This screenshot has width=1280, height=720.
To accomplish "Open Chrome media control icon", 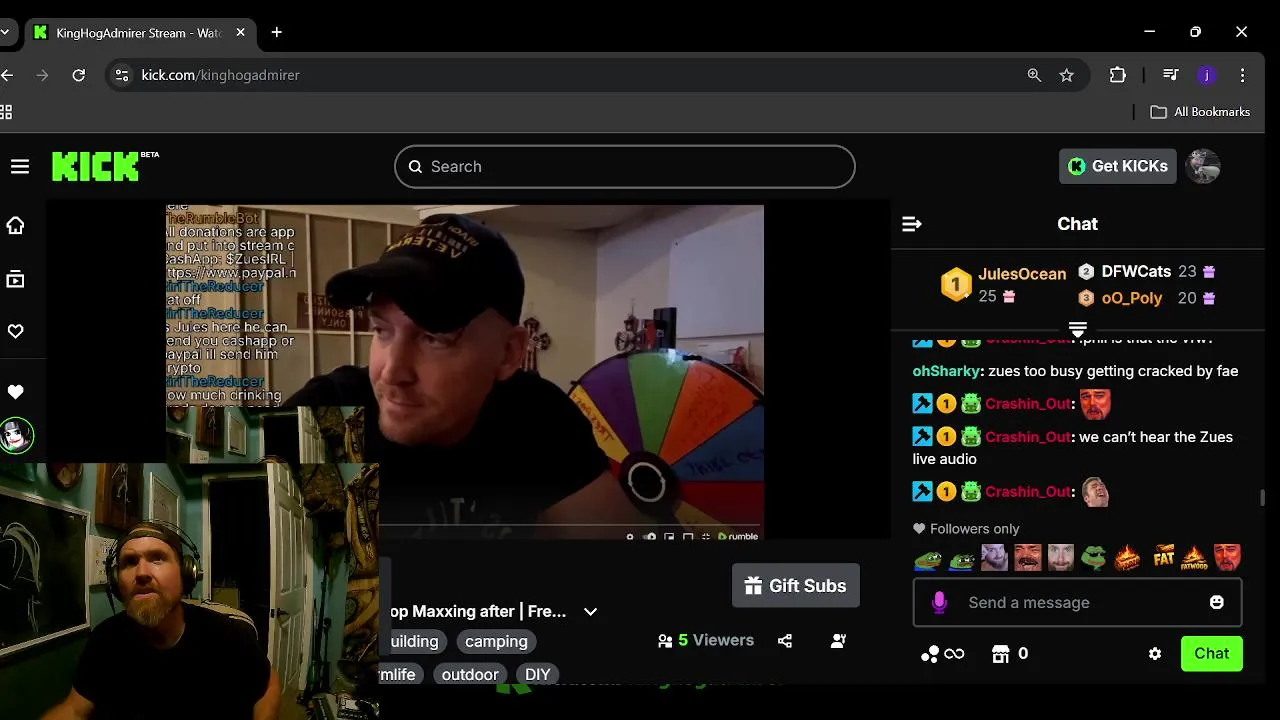I will [x=1170, y=75].
